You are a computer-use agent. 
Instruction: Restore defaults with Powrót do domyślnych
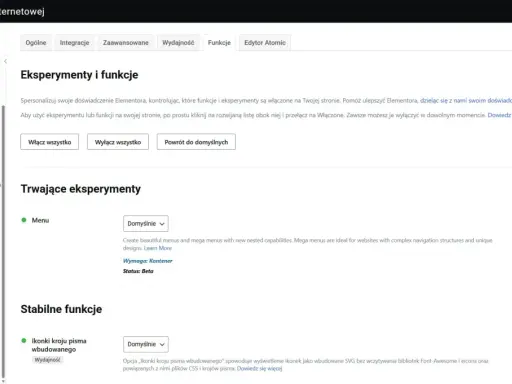click(x=196, y=142)
